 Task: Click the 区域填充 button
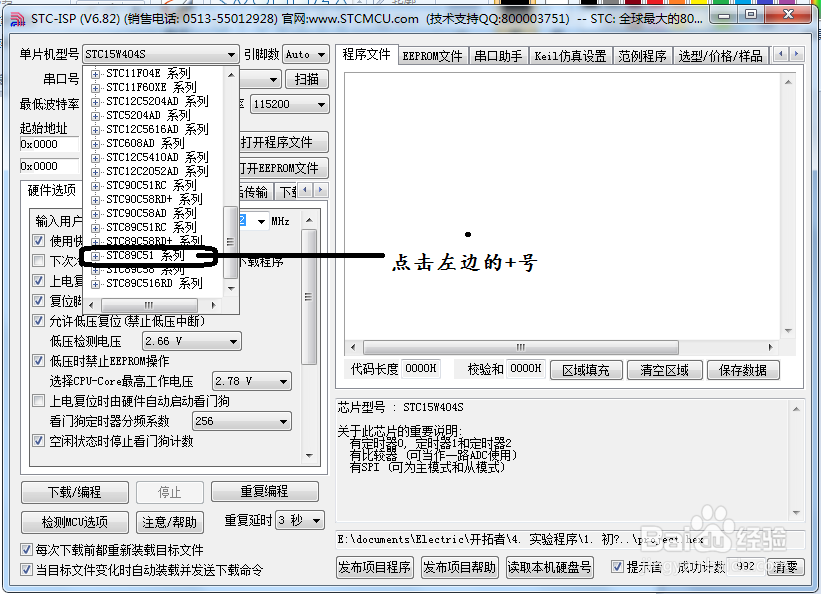[586, 370]
